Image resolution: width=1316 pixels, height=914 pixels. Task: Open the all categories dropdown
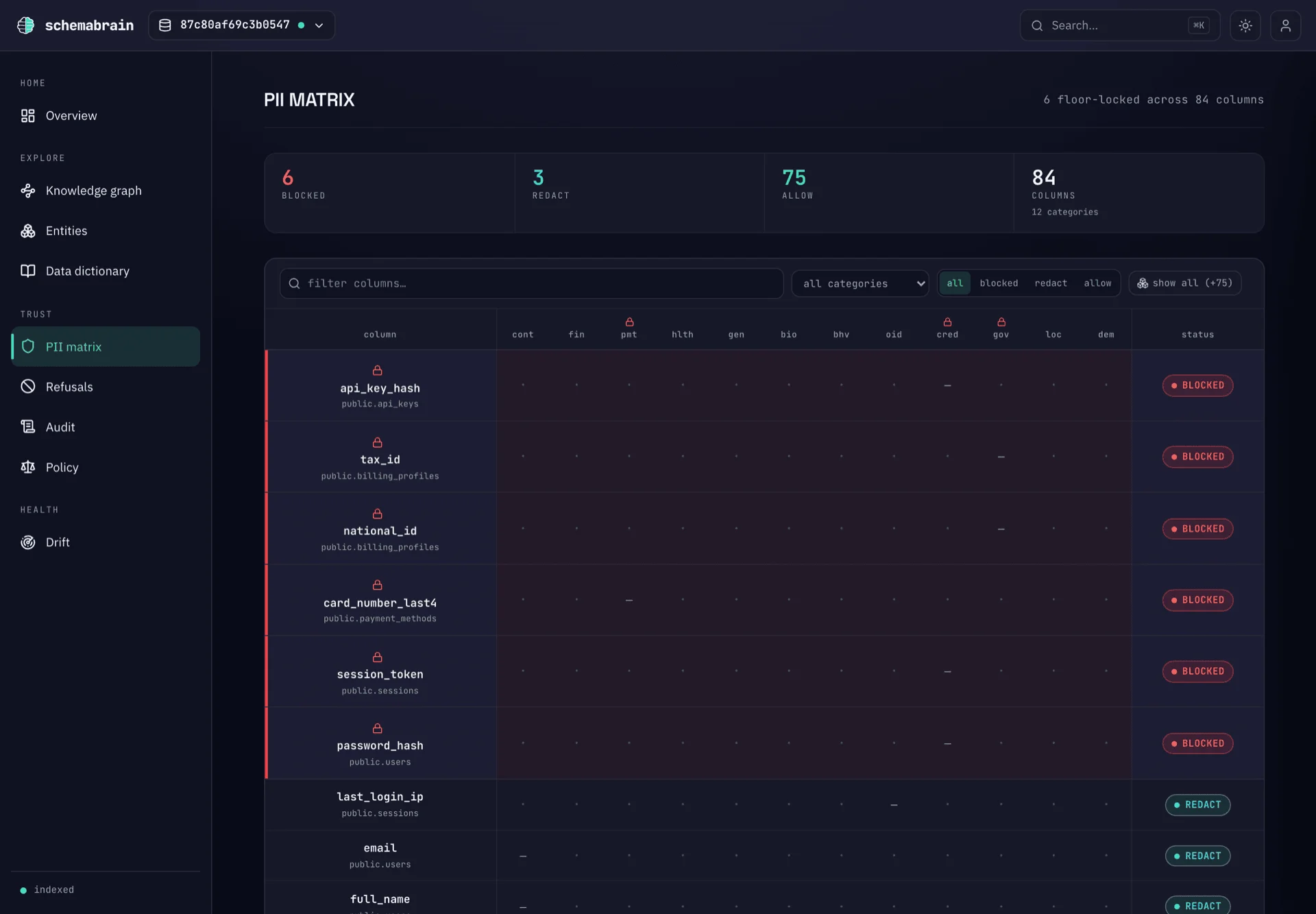pos(860,283)
